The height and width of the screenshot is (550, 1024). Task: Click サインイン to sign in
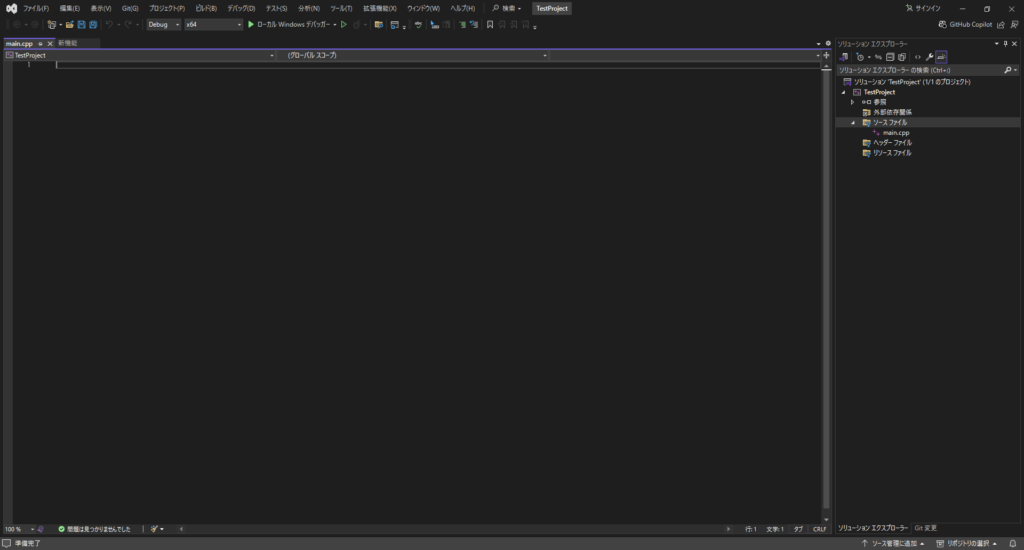pyautogui.click(x=923, y=8)
